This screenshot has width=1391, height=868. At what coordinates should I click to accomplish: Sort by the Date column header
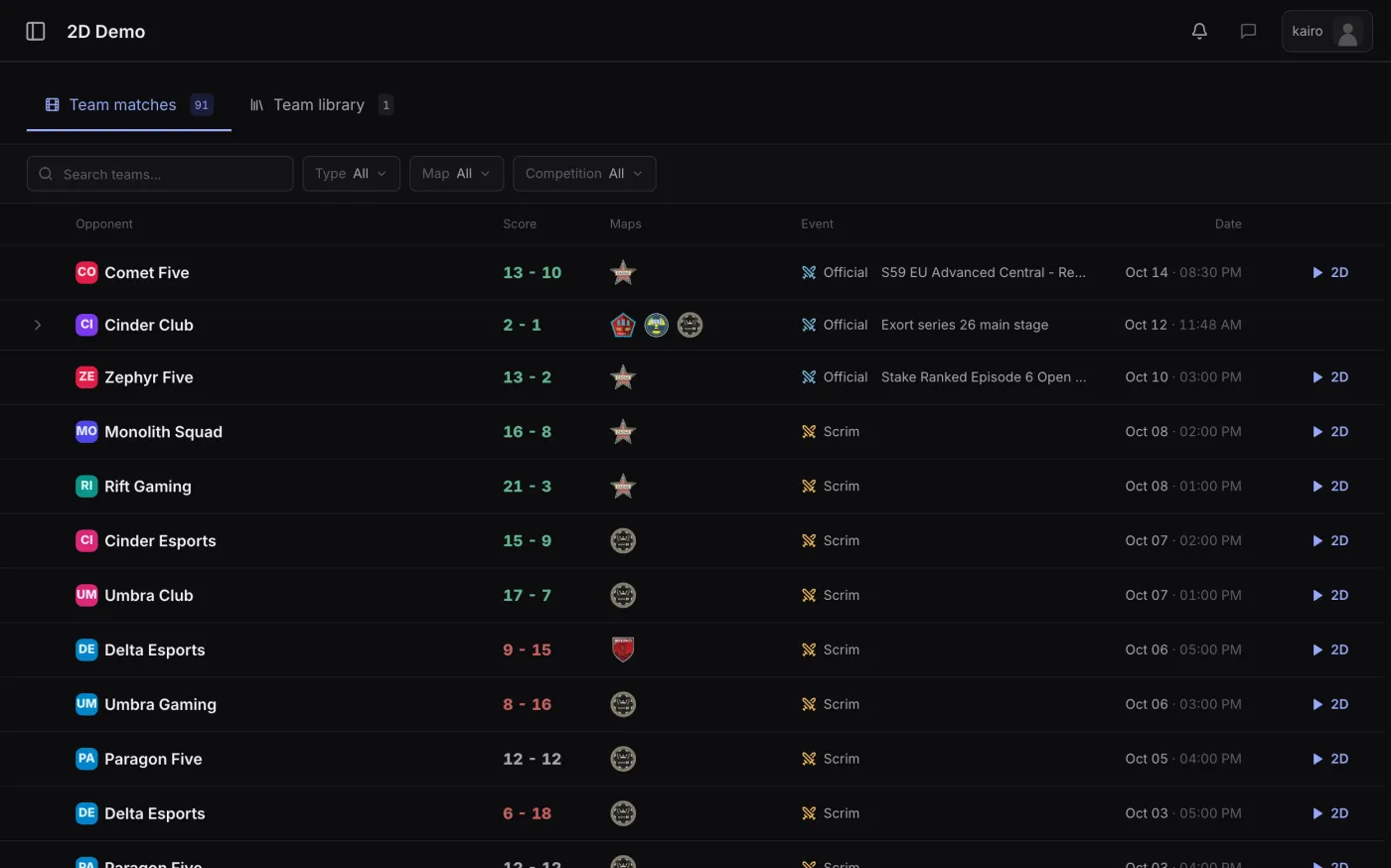(x=1228, y=224)
